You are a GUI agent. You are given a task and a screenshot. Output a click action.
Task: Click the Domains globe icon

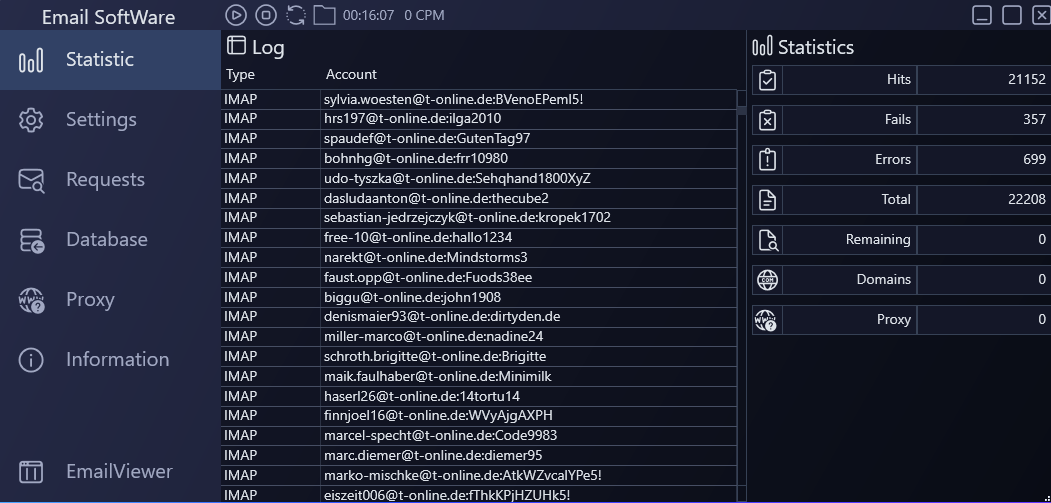click(767, 280)
